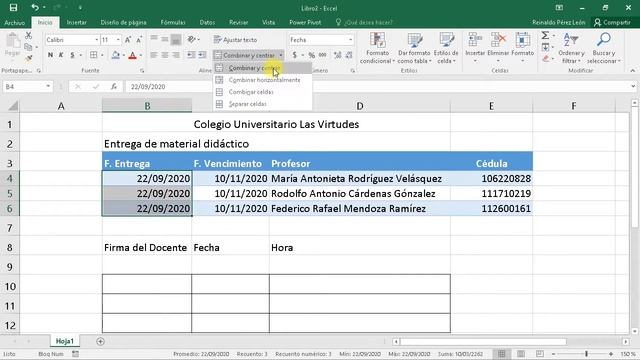Open the Formato cells menu
This screenshot has height=360, width=640.
tap(522, 48)
